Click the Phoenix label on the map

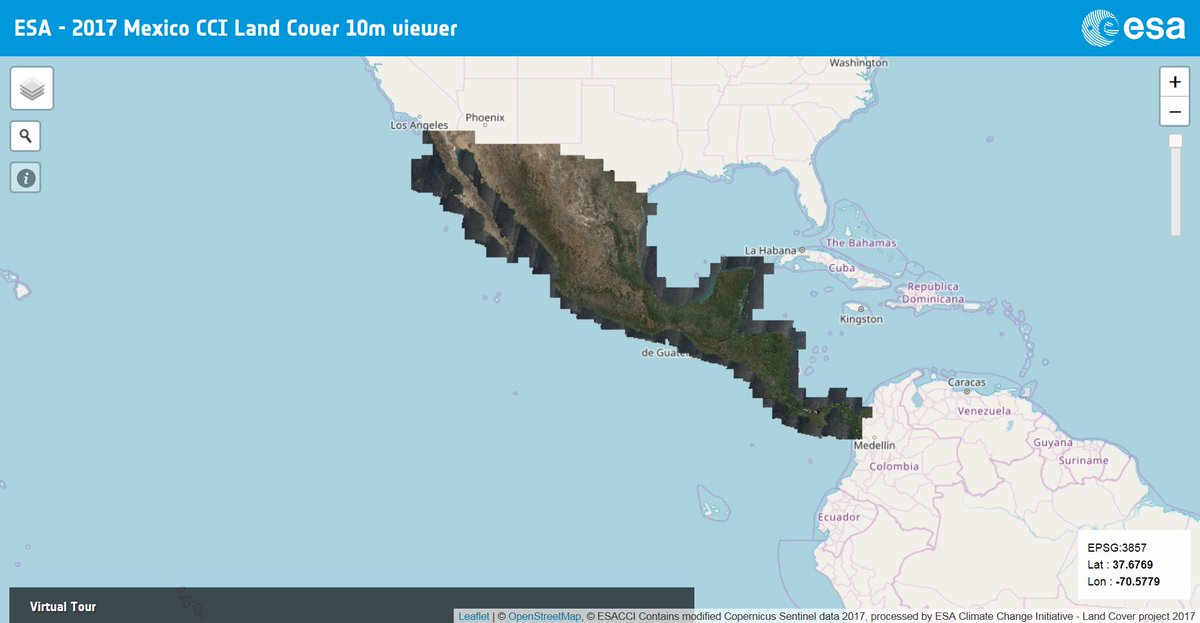[484, 117]
